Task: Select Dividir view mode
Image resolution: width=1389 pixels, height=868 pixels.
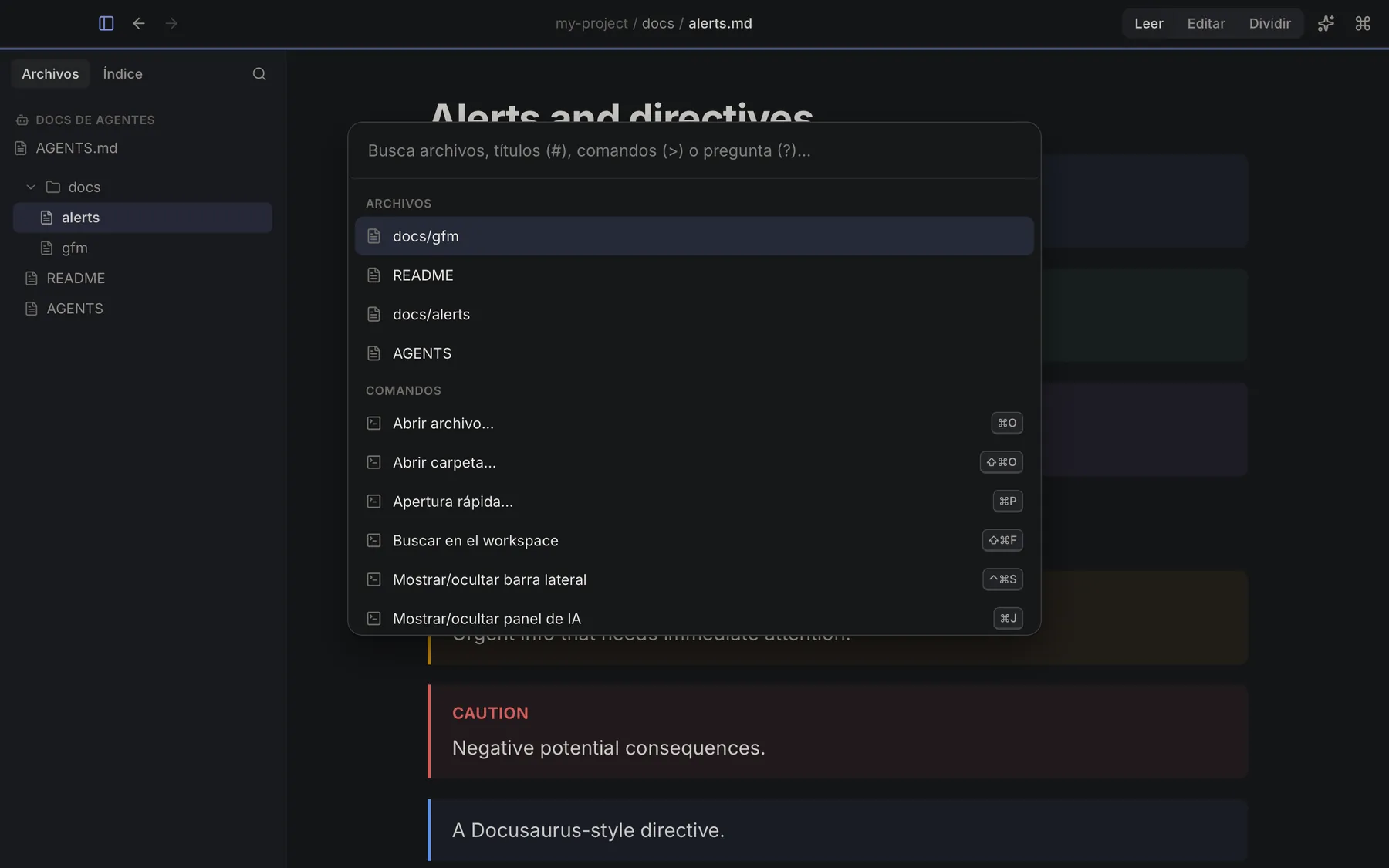Action: [x=1269, y=23]
